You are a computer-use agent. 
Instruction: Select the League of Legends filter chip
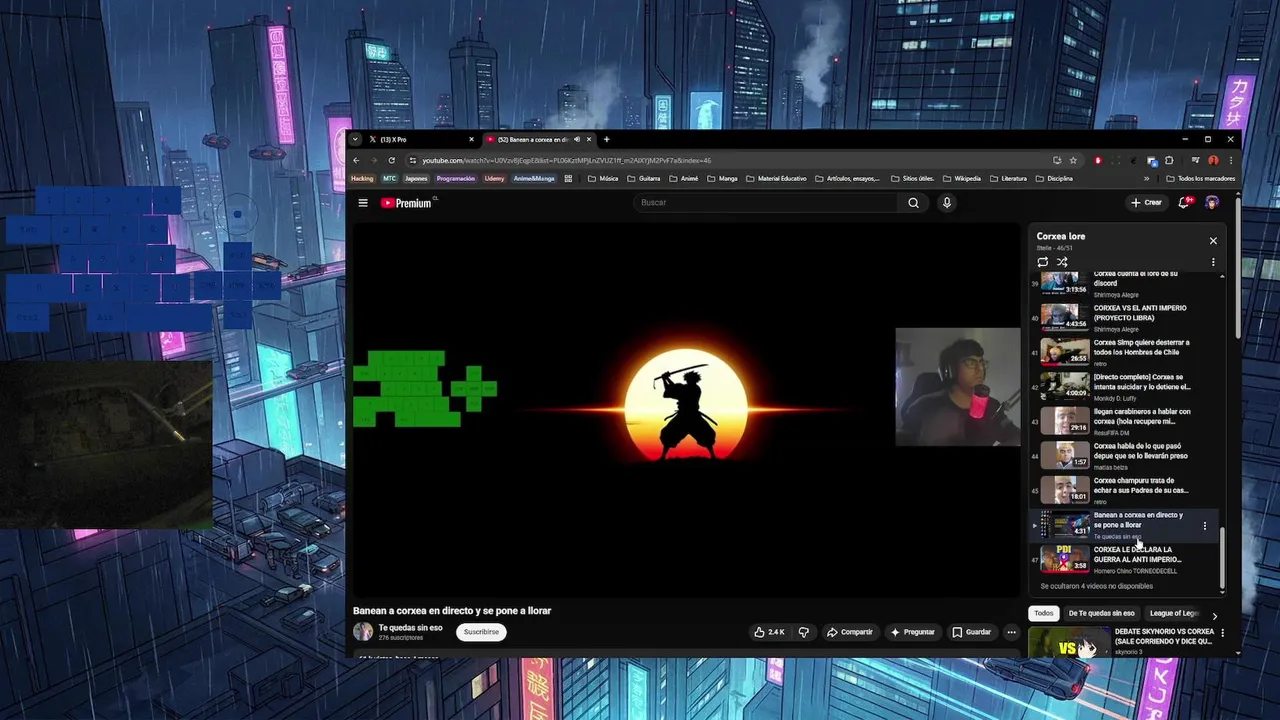point(1174,613)
